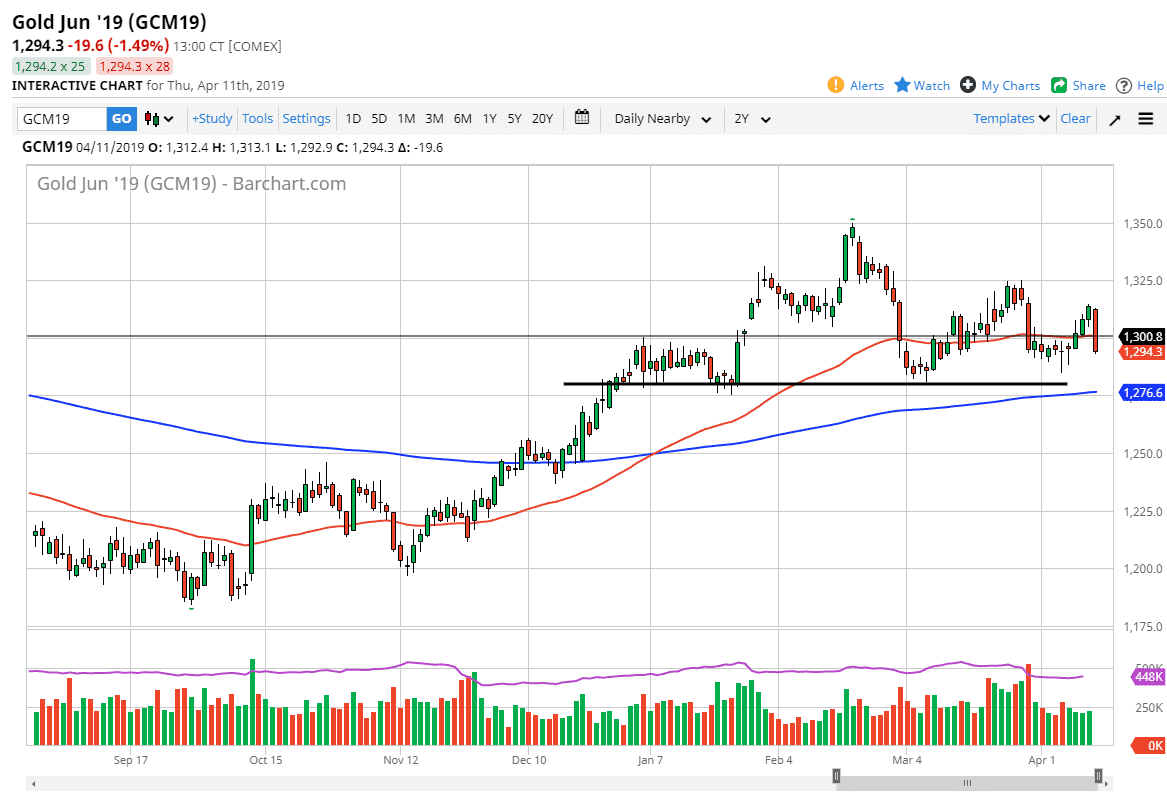Open the calendar date range picker
Viewport: 1167px width, 792px height.
(x=582, y=118)
